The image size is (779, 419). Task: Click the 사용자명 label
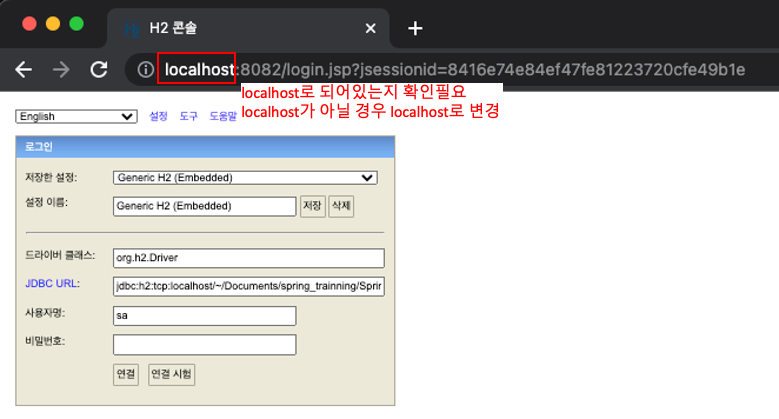(x=45, y=313)
